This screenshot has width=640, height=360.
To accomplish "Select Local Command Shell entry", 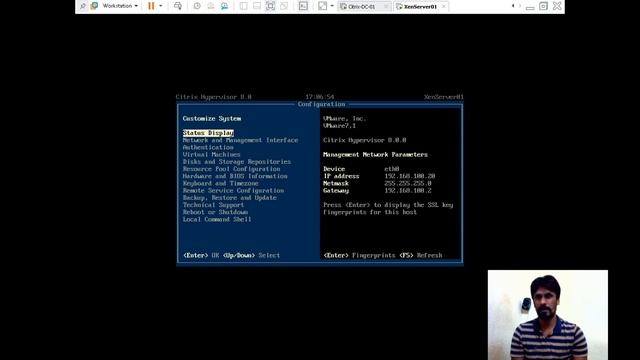I will 217,219.
